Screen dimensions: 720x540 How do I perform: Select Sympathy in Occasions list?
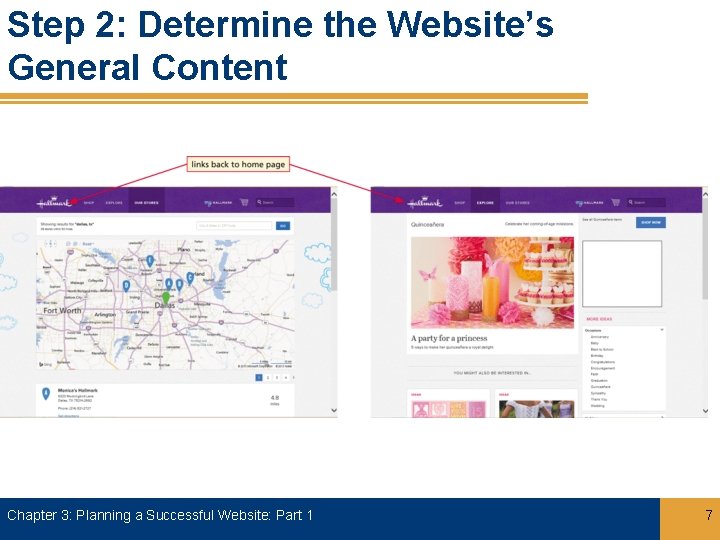coord(598,393)
